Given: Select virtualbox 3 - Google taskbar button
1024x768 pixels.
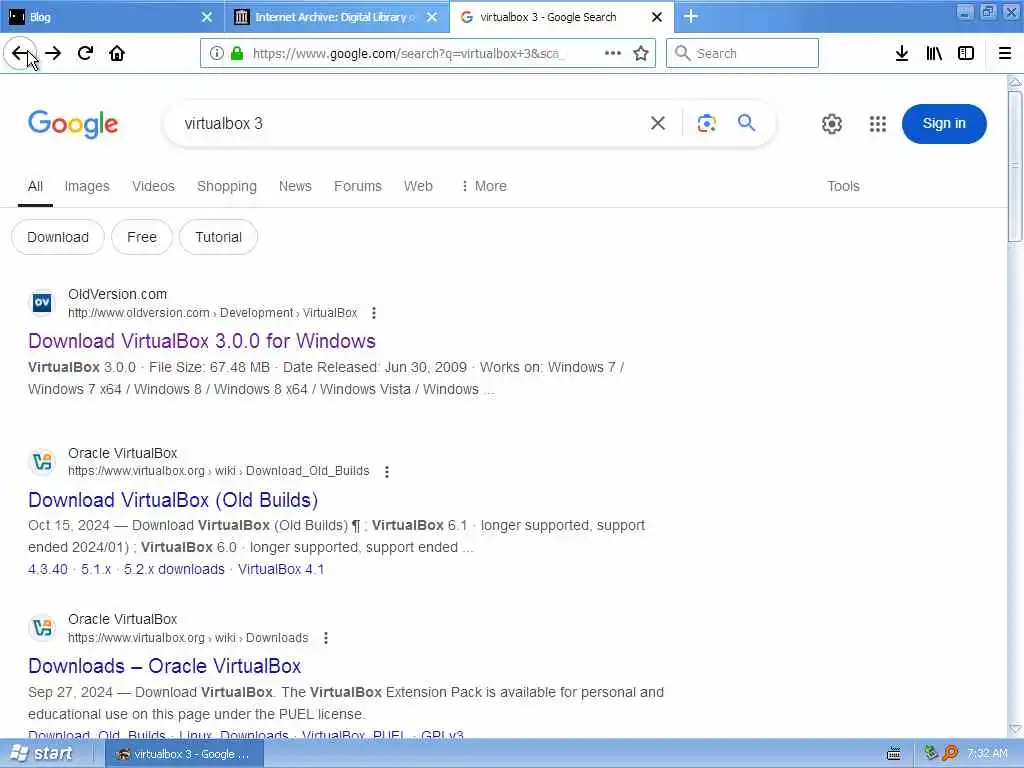Looking at the screenshot, I should [184, 754].
